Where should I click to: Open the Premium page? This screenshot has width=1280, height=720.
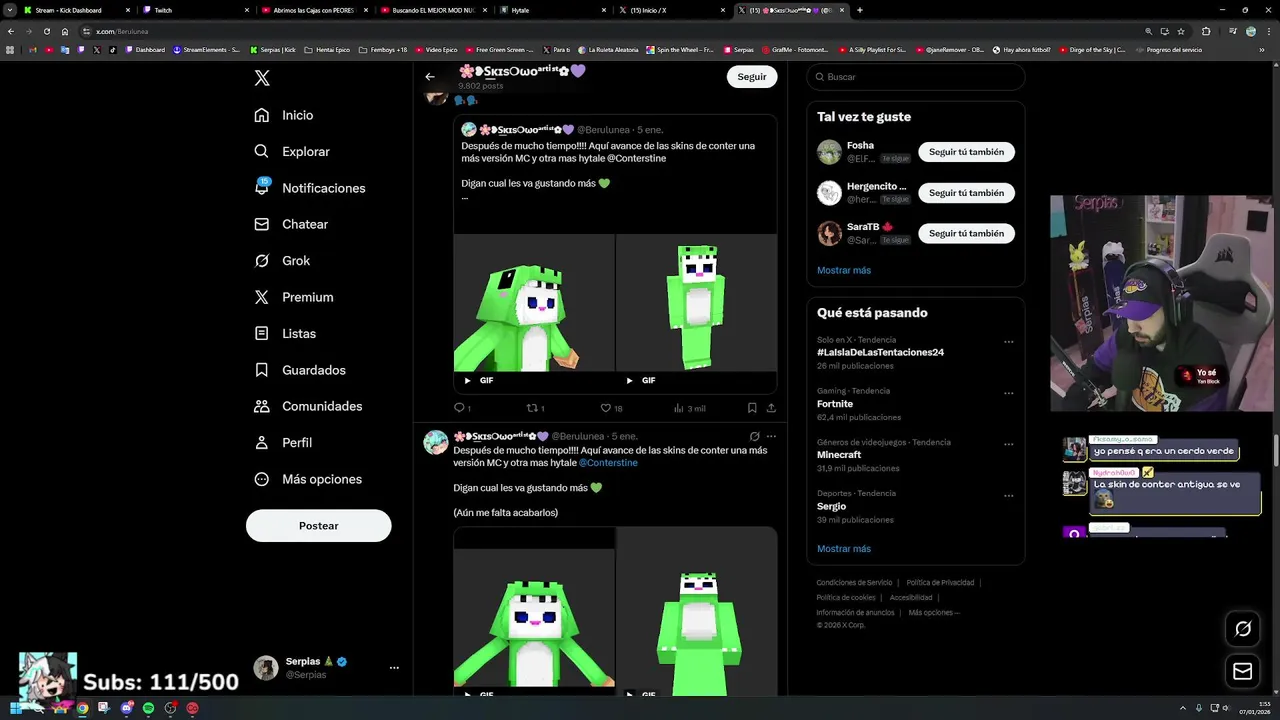[294, 297]
